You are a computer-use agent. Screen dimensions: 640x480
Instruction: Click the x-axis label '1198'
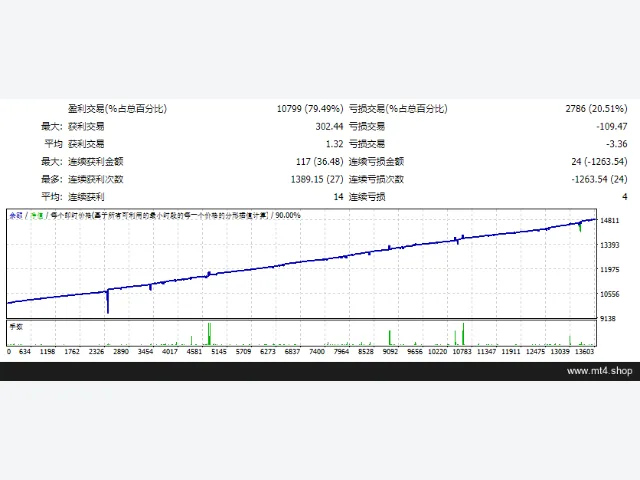pyautogui.click(x=47, y=351)
